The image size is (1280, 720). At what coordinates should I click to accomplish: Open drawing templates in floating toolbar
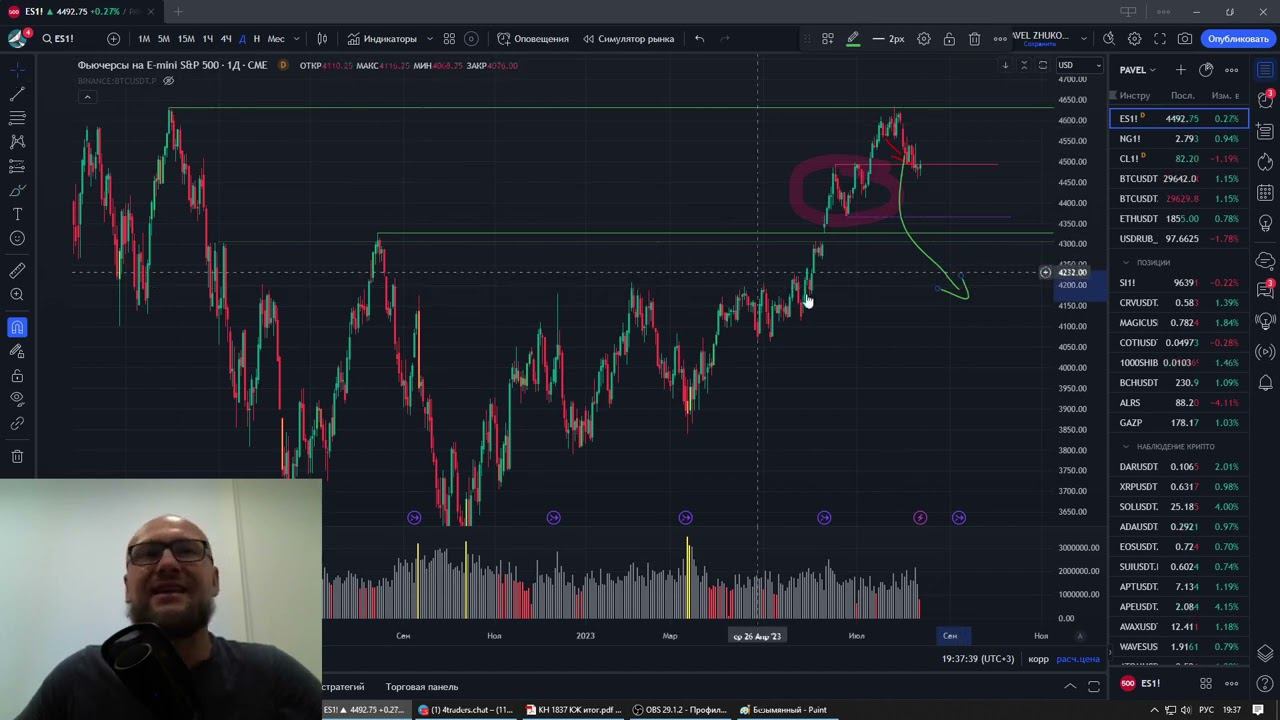pos(828,39)
